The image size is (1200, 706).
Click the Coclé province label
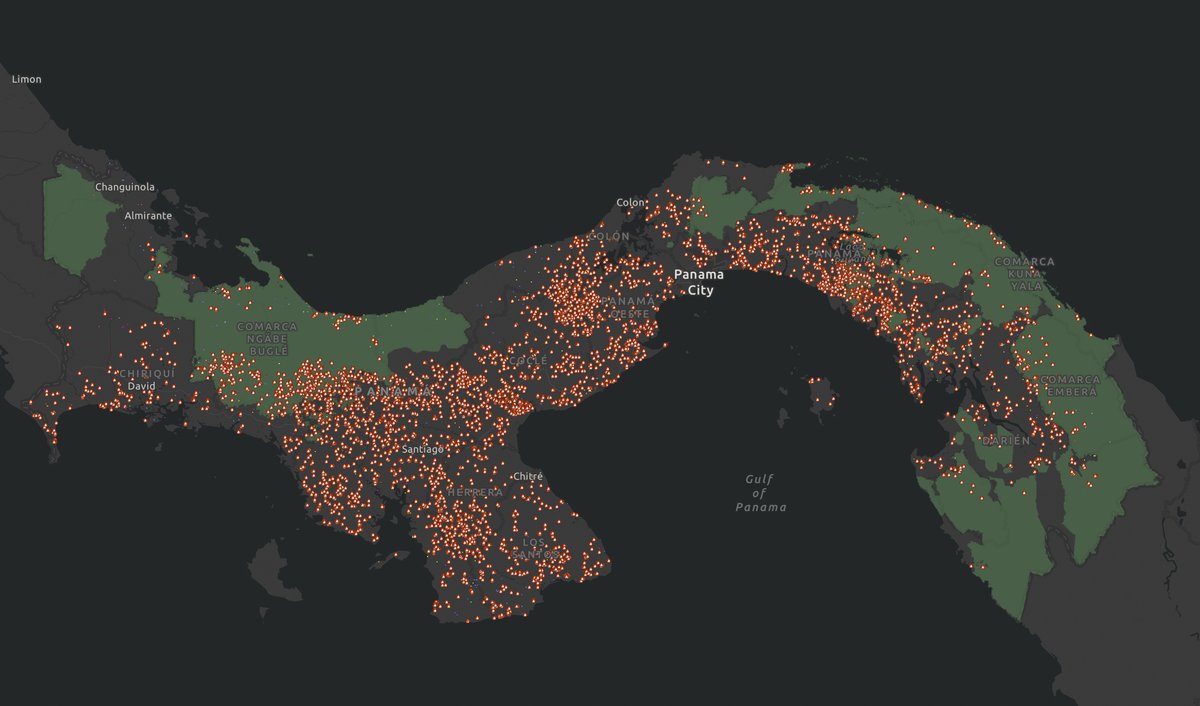pyautogui.click(x=528, y=360)
